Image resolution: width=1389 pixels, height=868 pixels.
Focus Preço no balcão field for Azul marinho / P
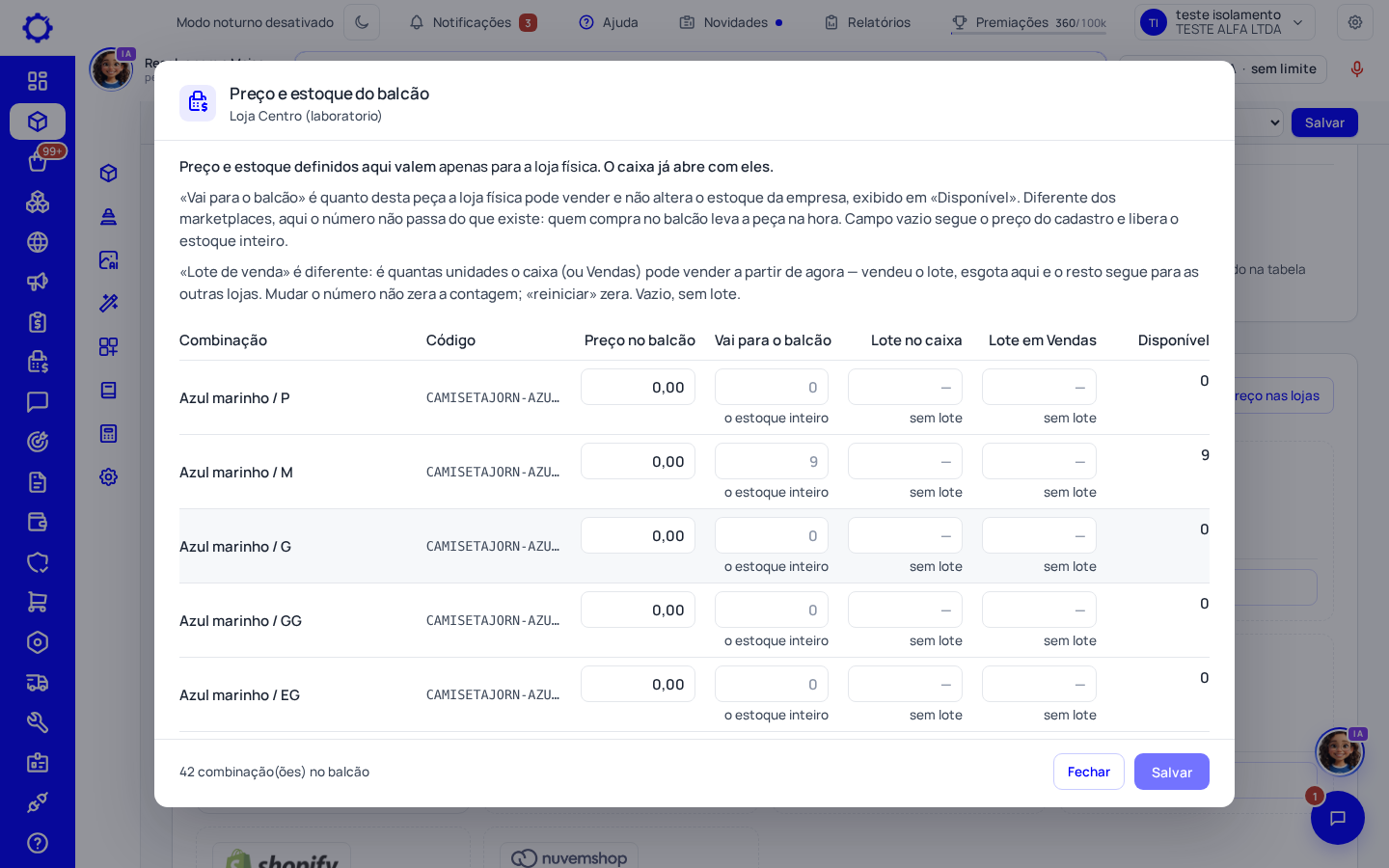[638, 387]
